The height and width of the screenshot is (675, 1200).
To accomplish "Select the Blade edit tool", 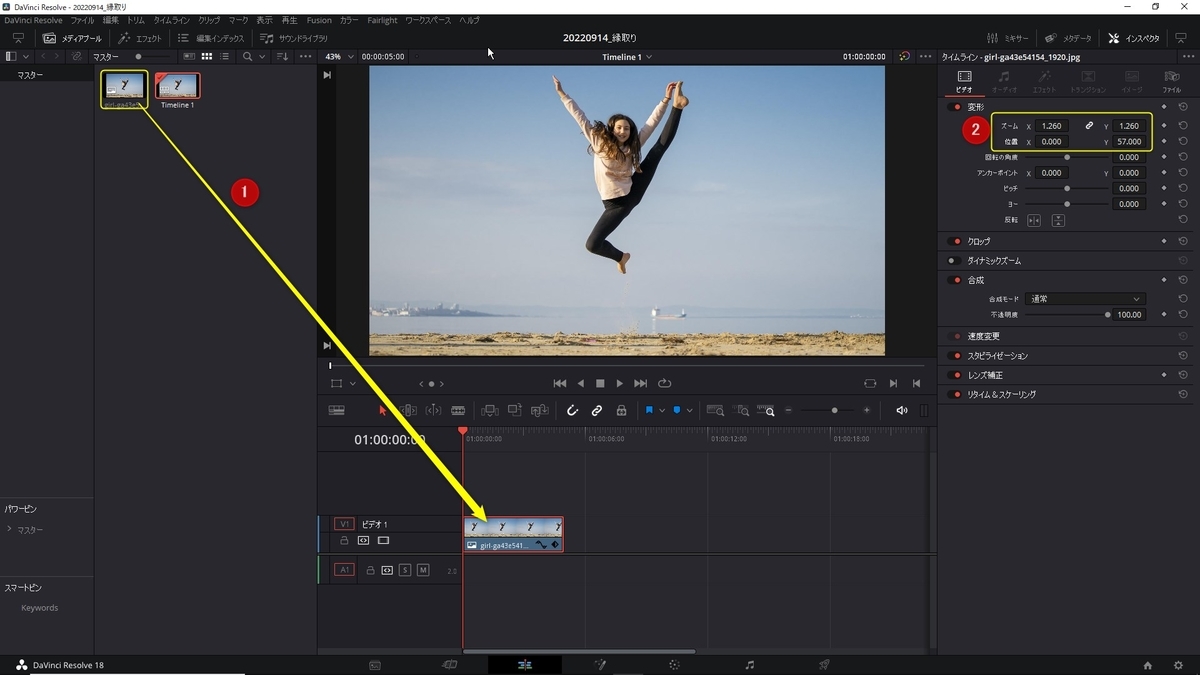I will [x=458, y=410].
